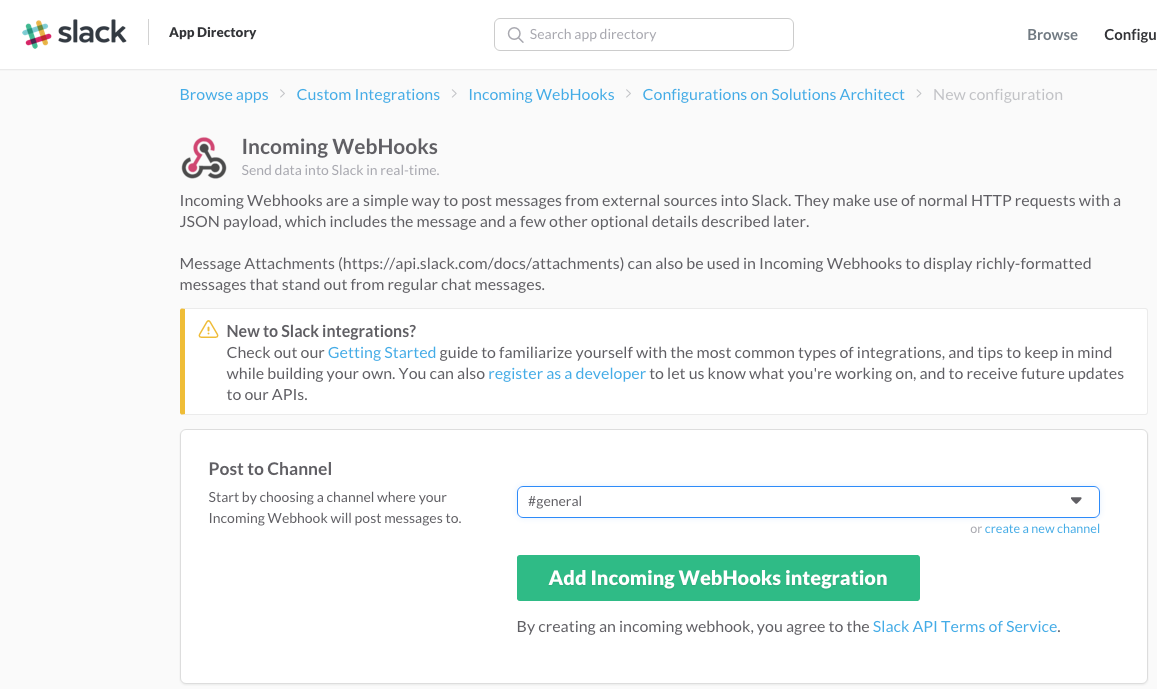Open the Configure menu item
This screenshot has height=689, width=1157.
click(x=1130, y=35)
